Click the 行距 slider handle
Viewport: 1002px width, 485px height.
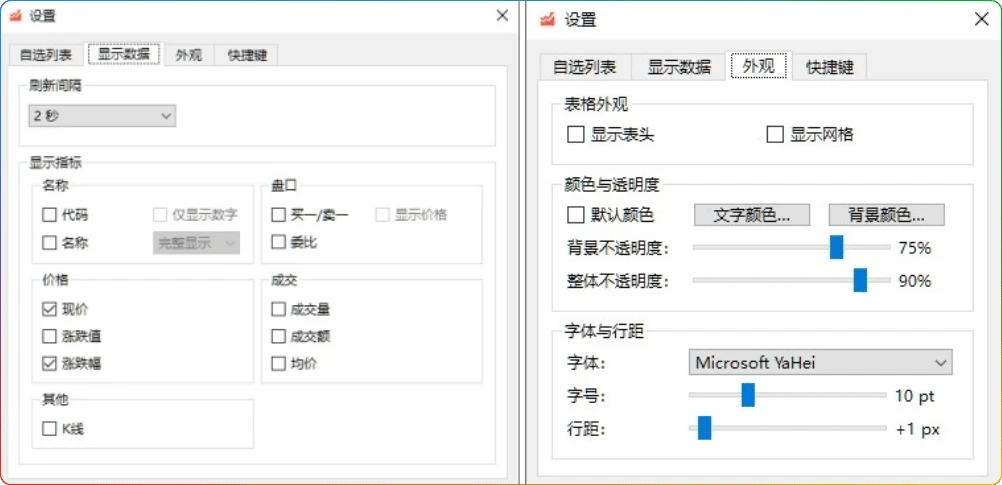point(704,428)
